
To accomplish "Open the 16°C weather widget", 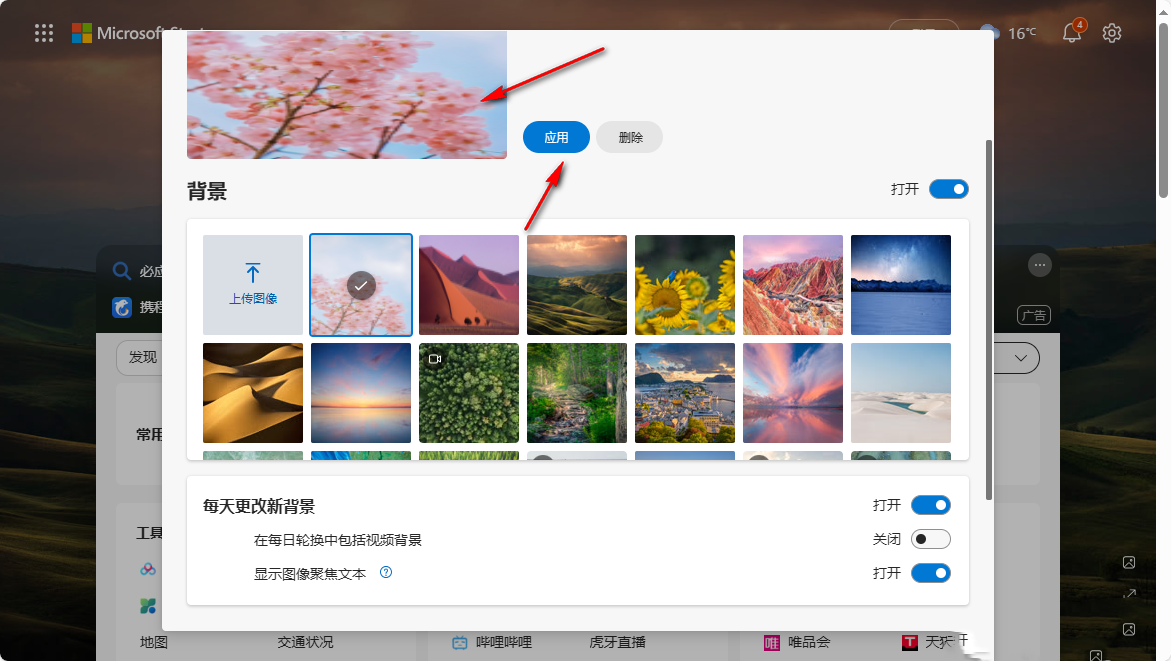I will (x=1008, y=33).
